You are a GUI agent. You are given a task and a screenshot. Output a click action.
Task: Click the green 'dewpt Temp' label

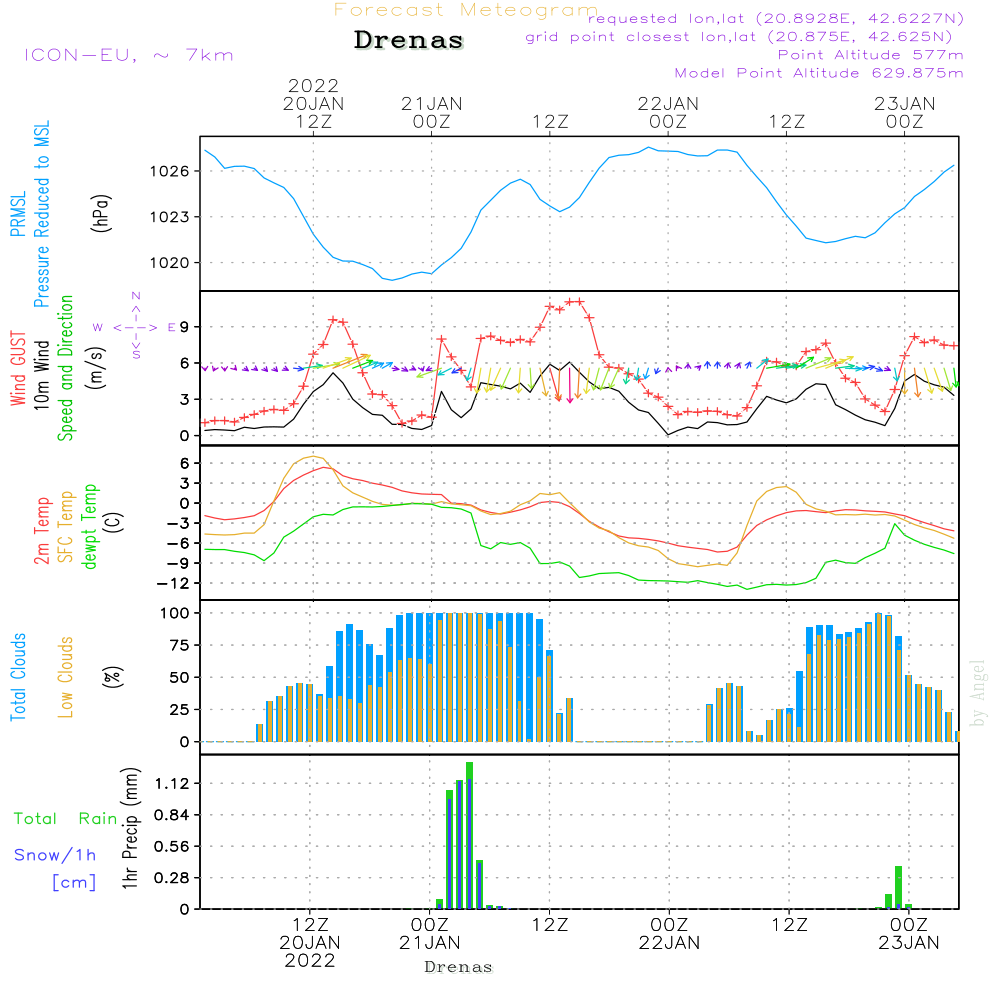click(89, 526)
